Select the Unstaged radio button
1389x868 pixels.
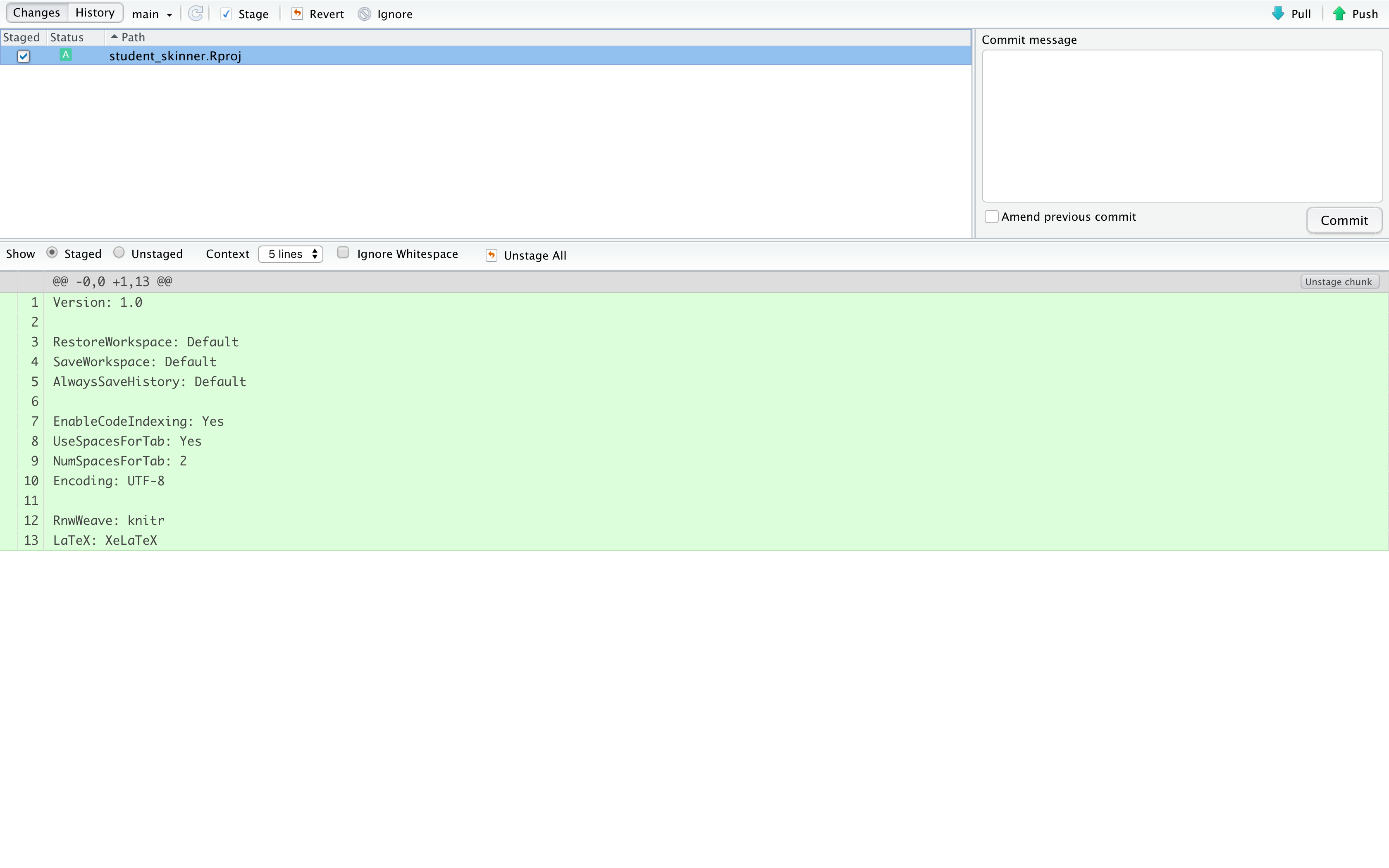[x=119, y=253]
